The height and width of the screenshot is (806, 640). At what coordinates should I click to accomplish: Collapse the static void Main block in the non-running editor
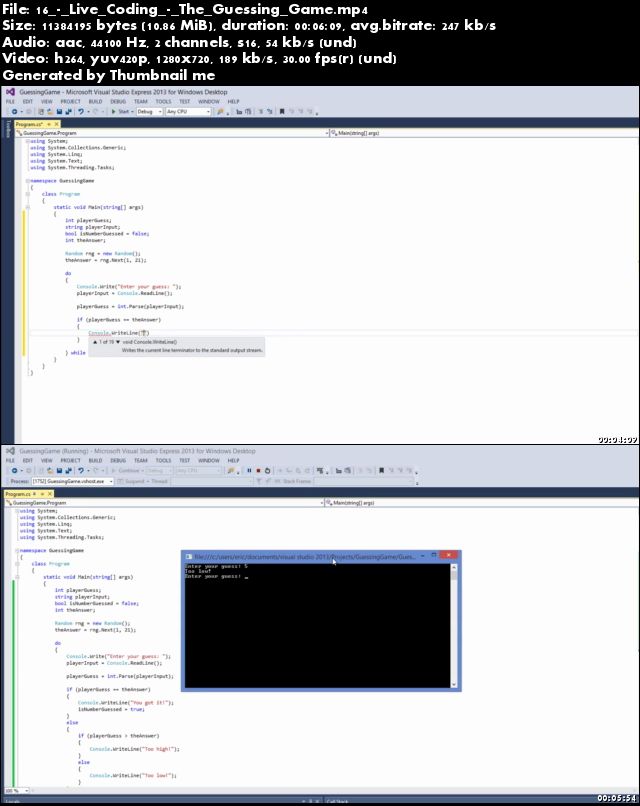pos(28,207)
